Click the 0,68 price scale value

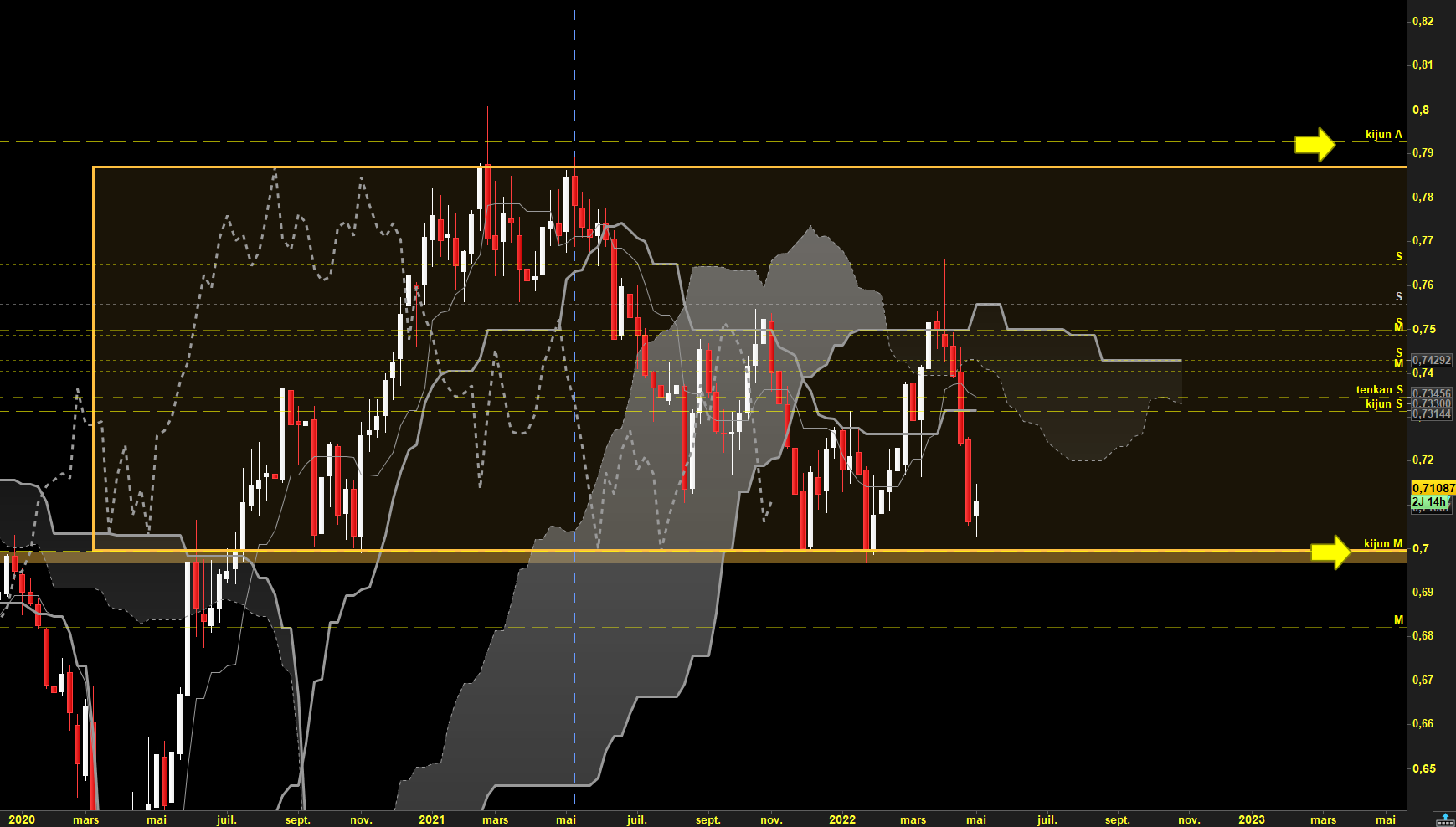coord(1423,635)
